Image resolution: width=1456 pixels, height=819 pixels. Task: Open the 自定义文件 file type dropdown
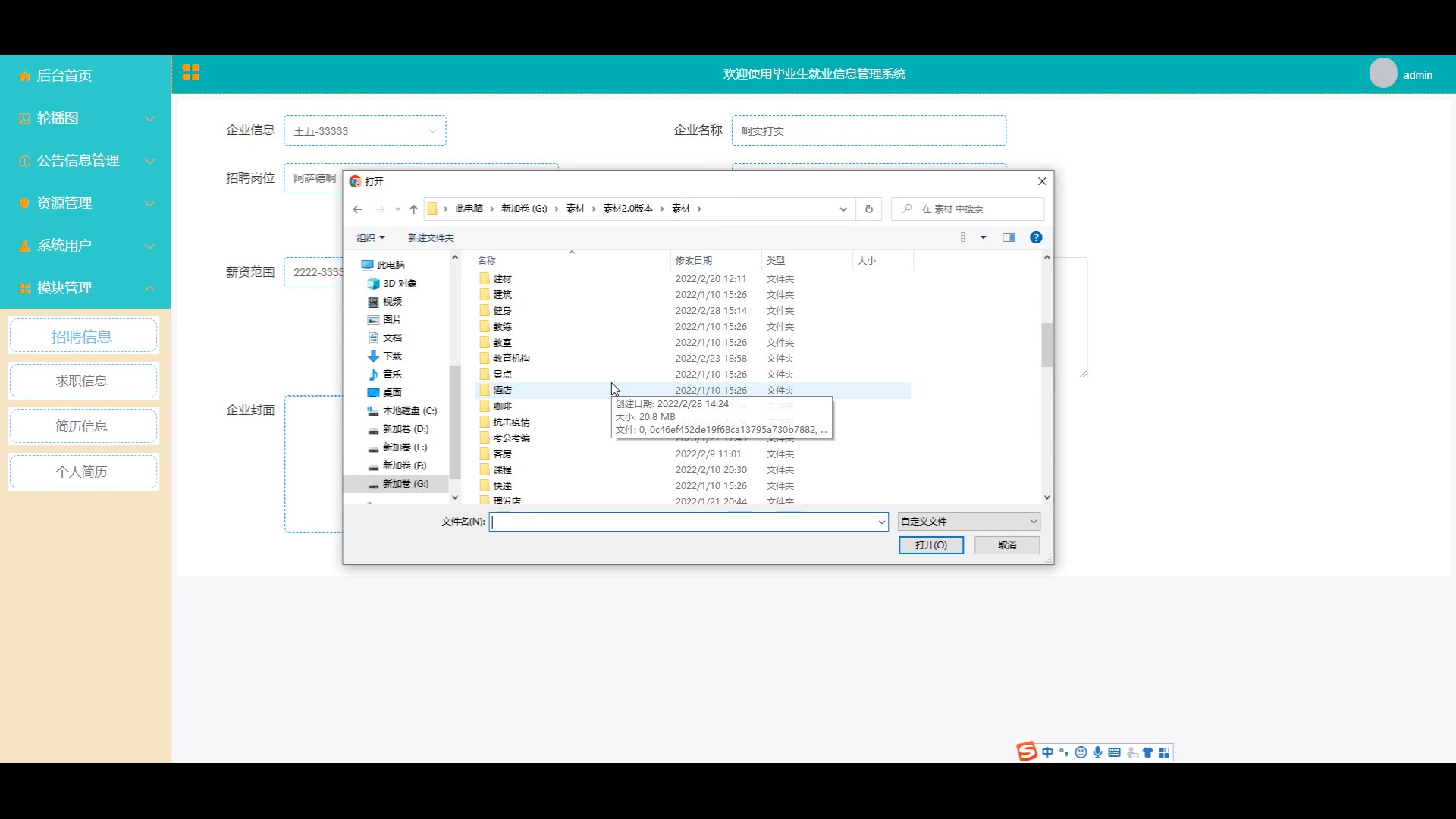[x=968, y=522]
